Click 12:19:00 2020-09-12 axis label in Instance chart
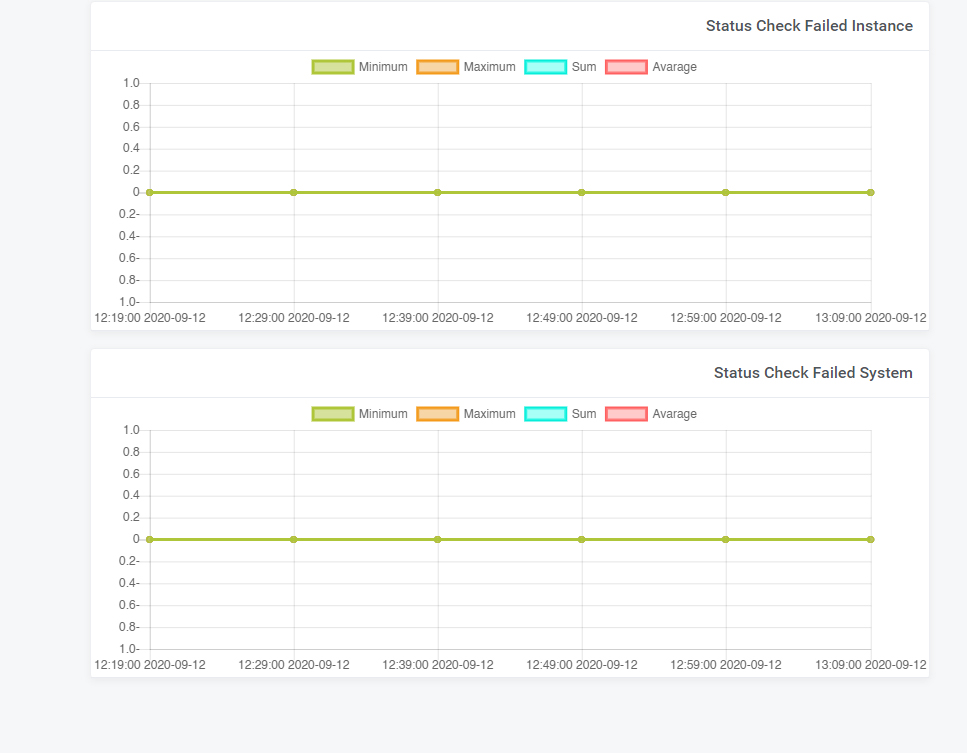 coord(150,318)
